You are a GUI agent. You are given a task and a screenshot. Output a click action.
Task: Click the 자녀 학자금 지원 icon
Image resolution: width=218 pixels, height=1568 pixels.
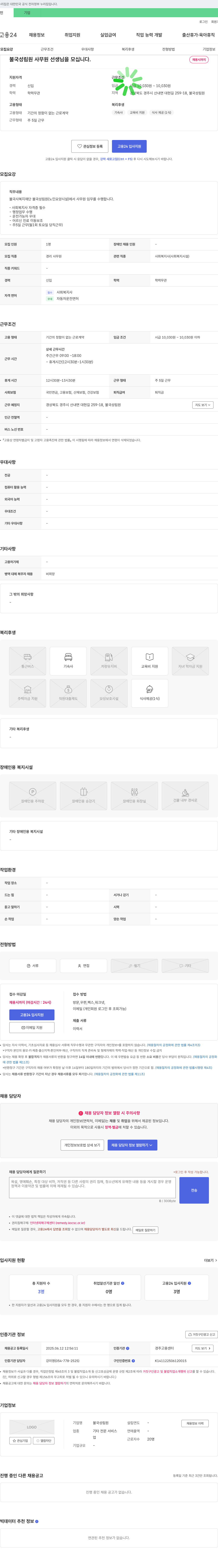coord(190,661)
